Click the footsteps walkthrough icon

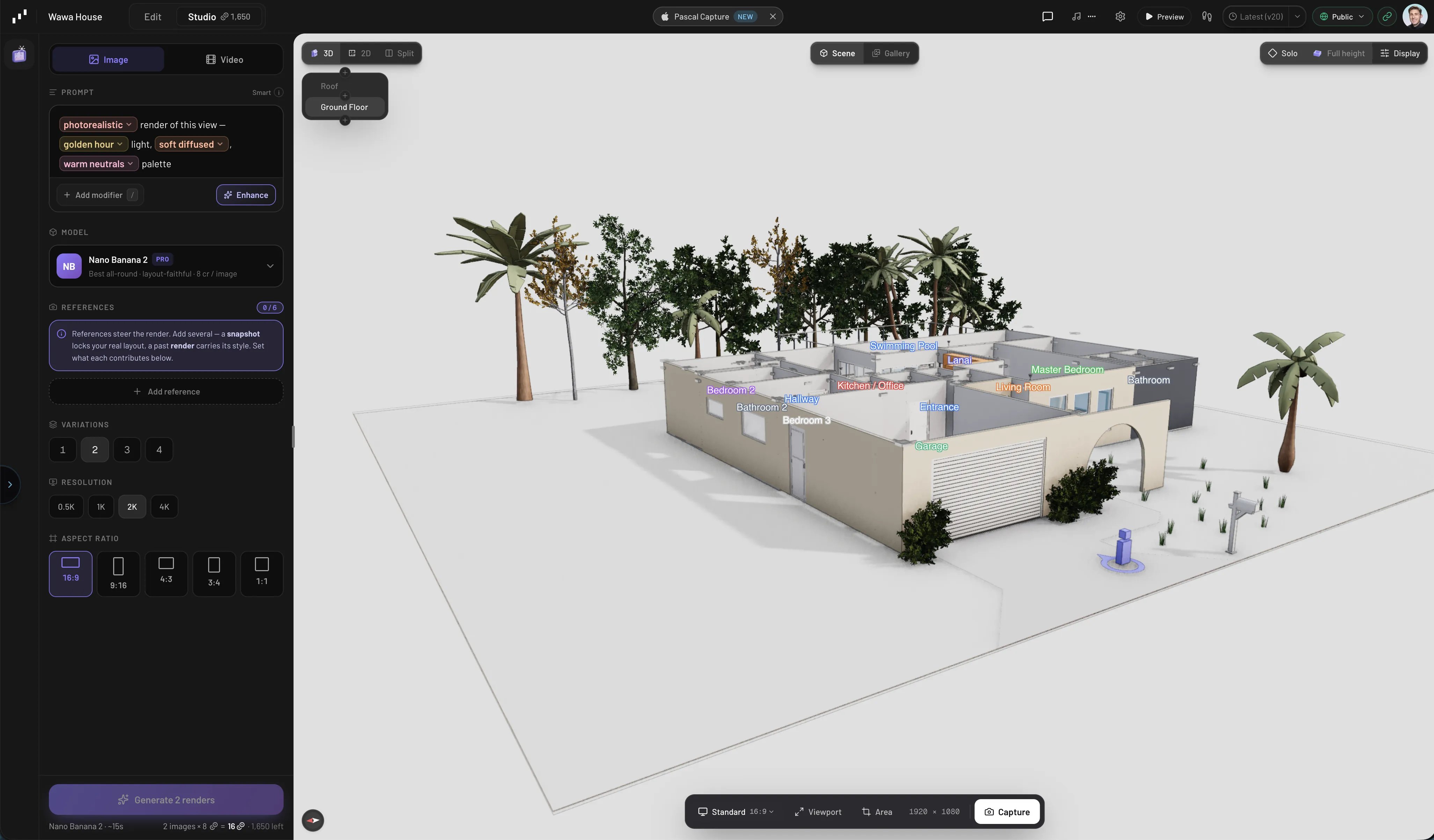(x=1206, y=16)
